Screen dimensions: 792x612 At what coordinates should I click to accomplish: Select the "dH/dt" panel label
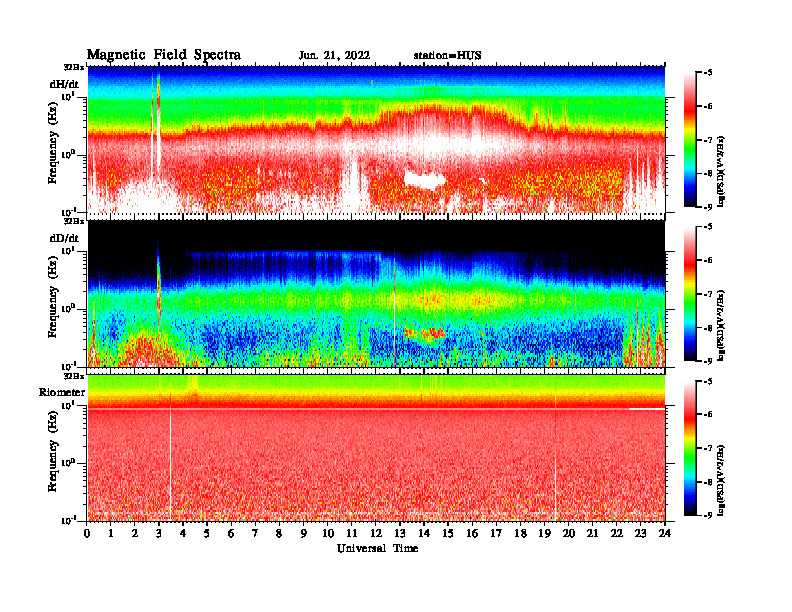(64, 84)
